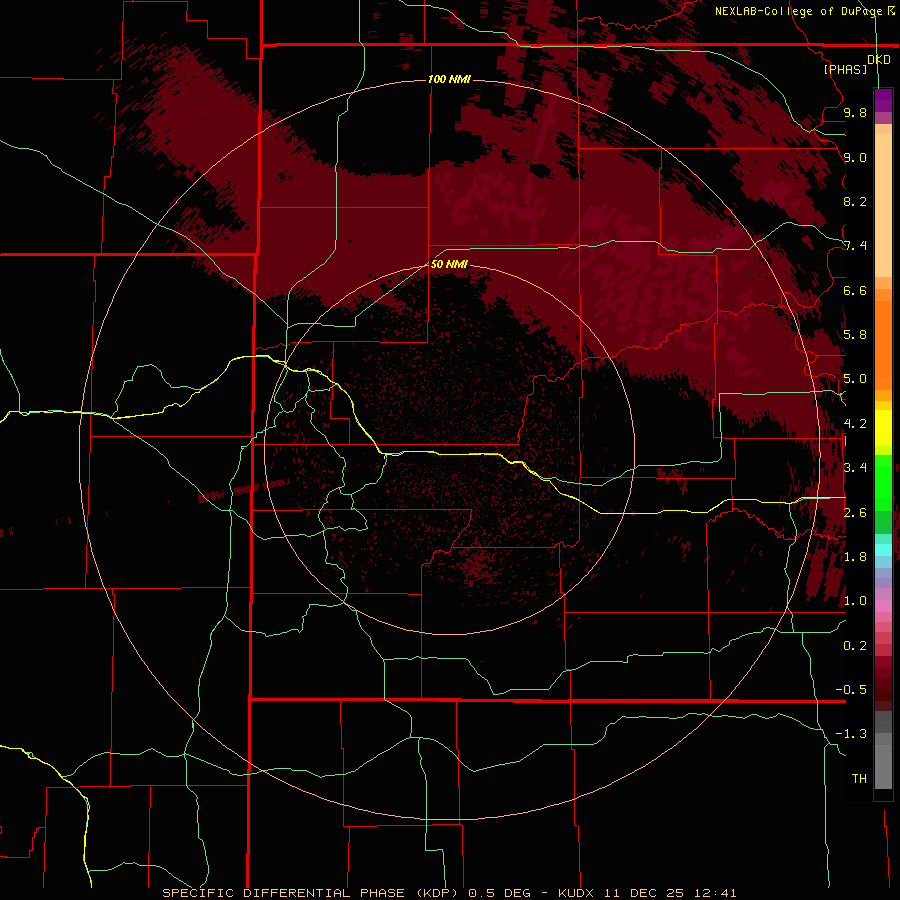
Task: Click the 3.4 color scale value
Action: (855, 467)
